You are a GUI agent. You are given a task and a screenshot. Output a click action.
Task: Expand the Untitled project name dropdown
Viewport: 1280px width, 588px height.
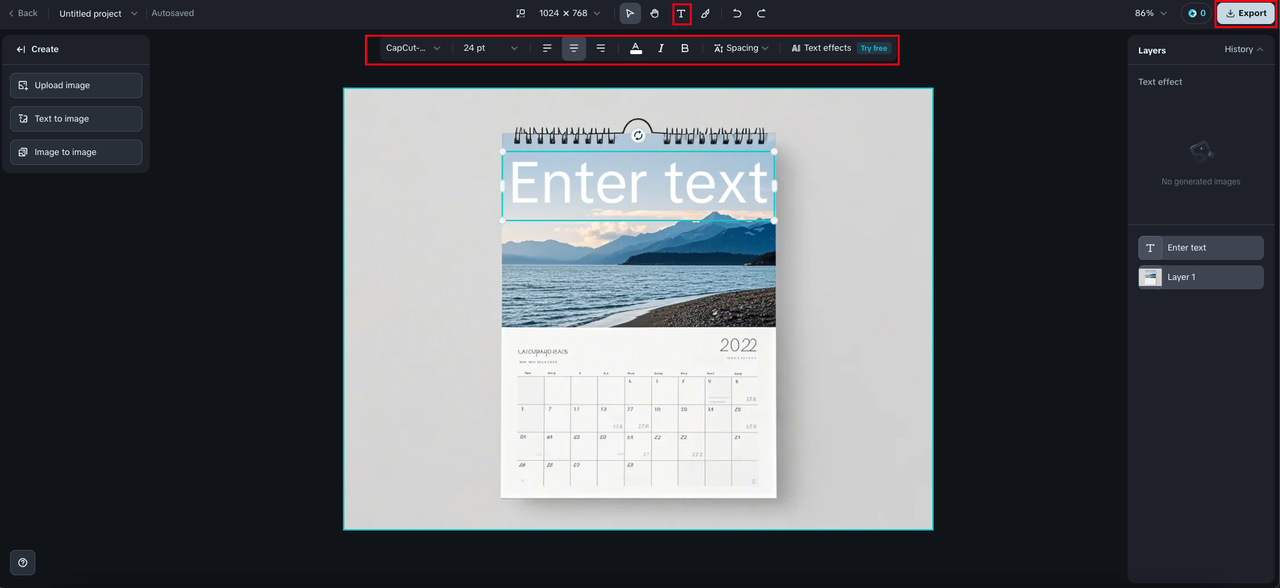point(98,14)
